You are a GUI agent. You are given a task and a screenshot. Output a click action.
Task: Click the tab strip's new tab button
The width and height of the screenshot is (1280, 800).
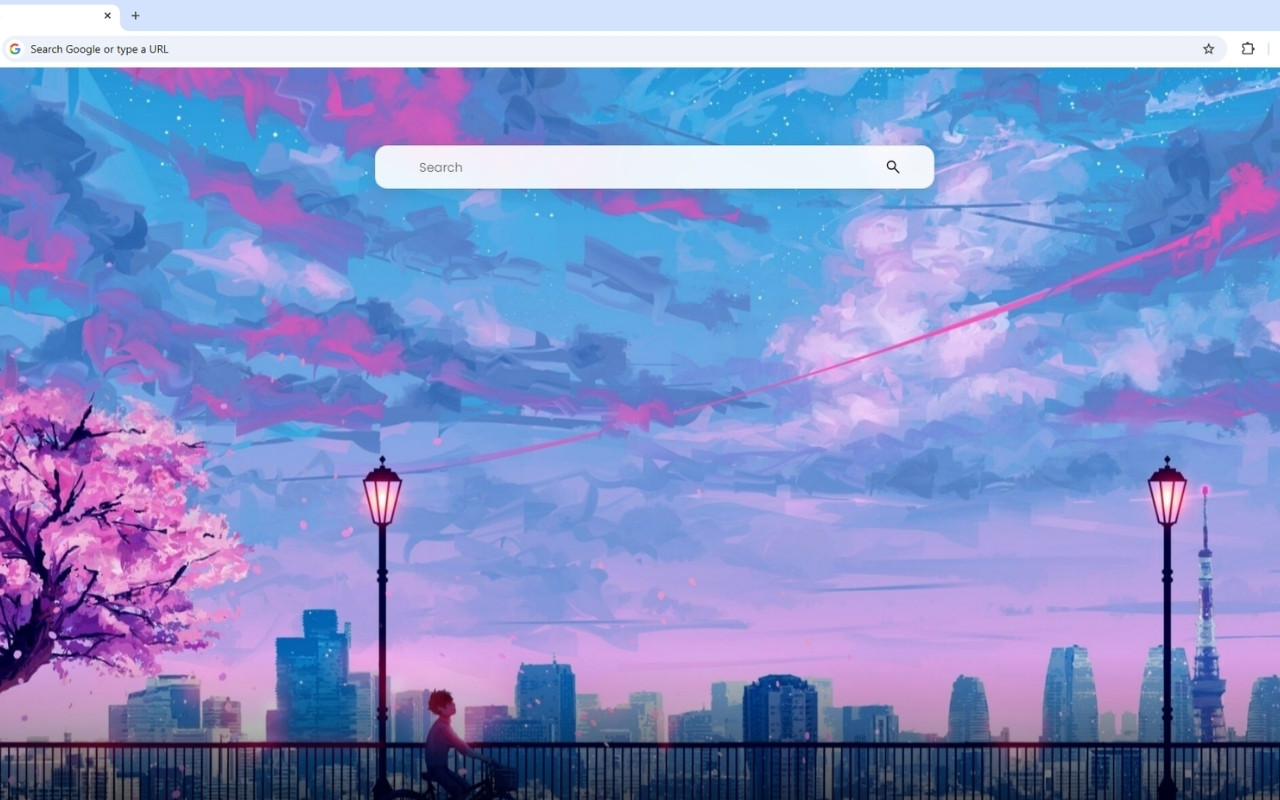coord(135,16)
